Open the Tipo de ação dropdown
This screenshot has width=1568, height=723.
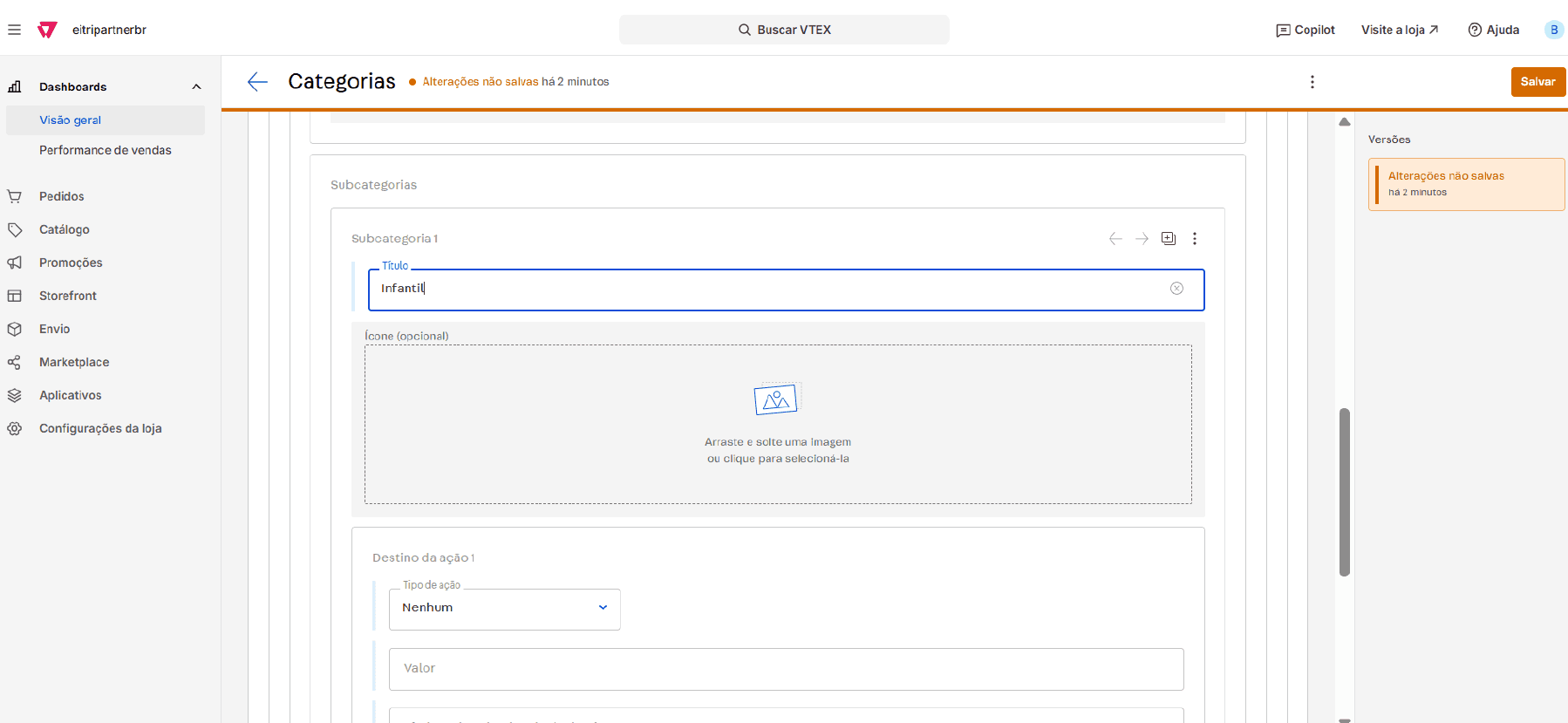coord(504,609)
